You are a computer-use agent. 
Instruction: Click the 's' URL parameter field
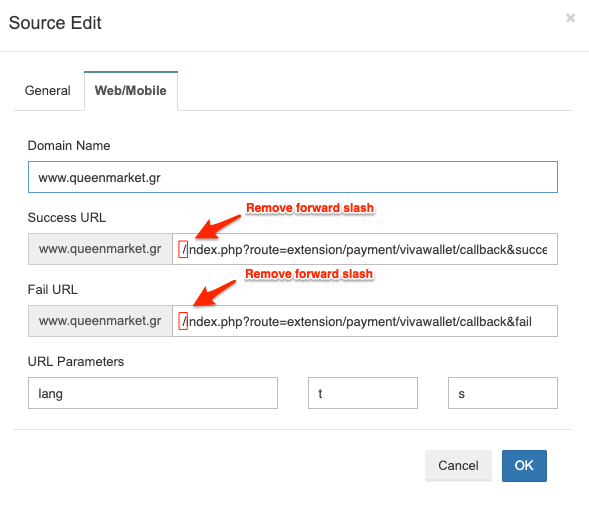pyautogui.click(x=503, y=393)
